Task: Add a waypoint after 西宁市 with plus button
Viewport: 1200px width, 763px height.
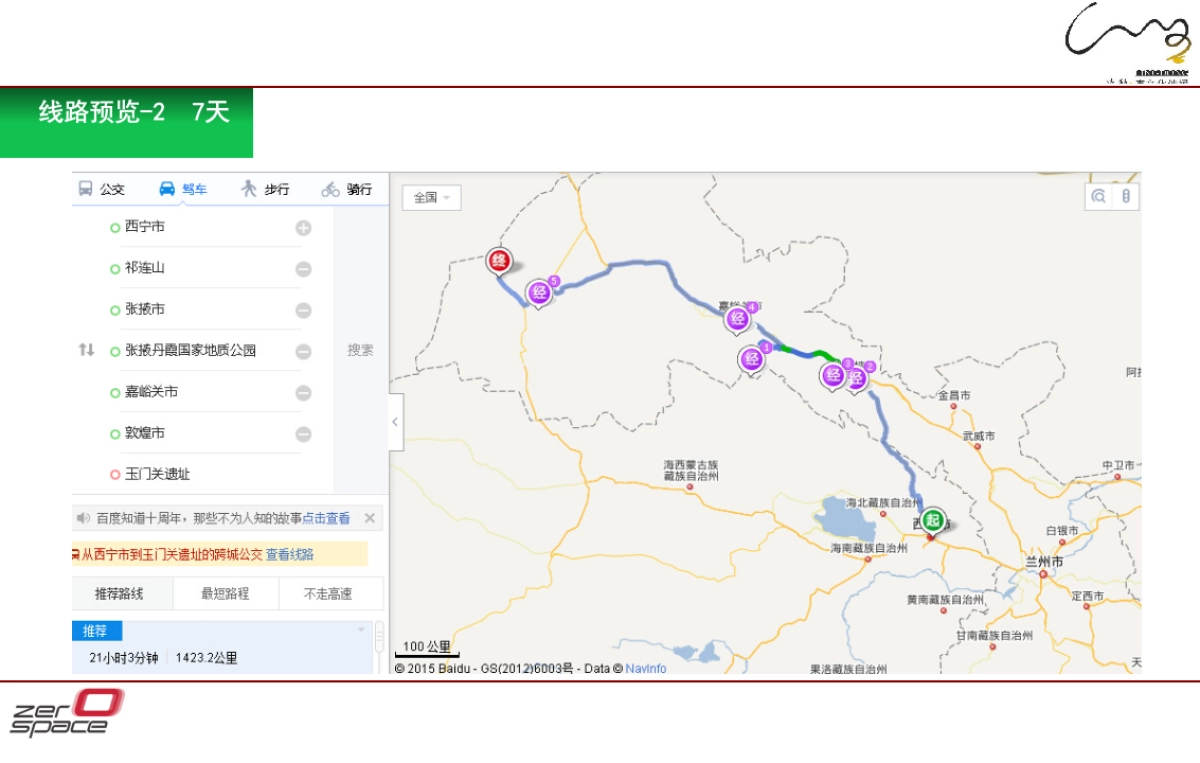Action: pyautogui.click(x=303, y=227)
